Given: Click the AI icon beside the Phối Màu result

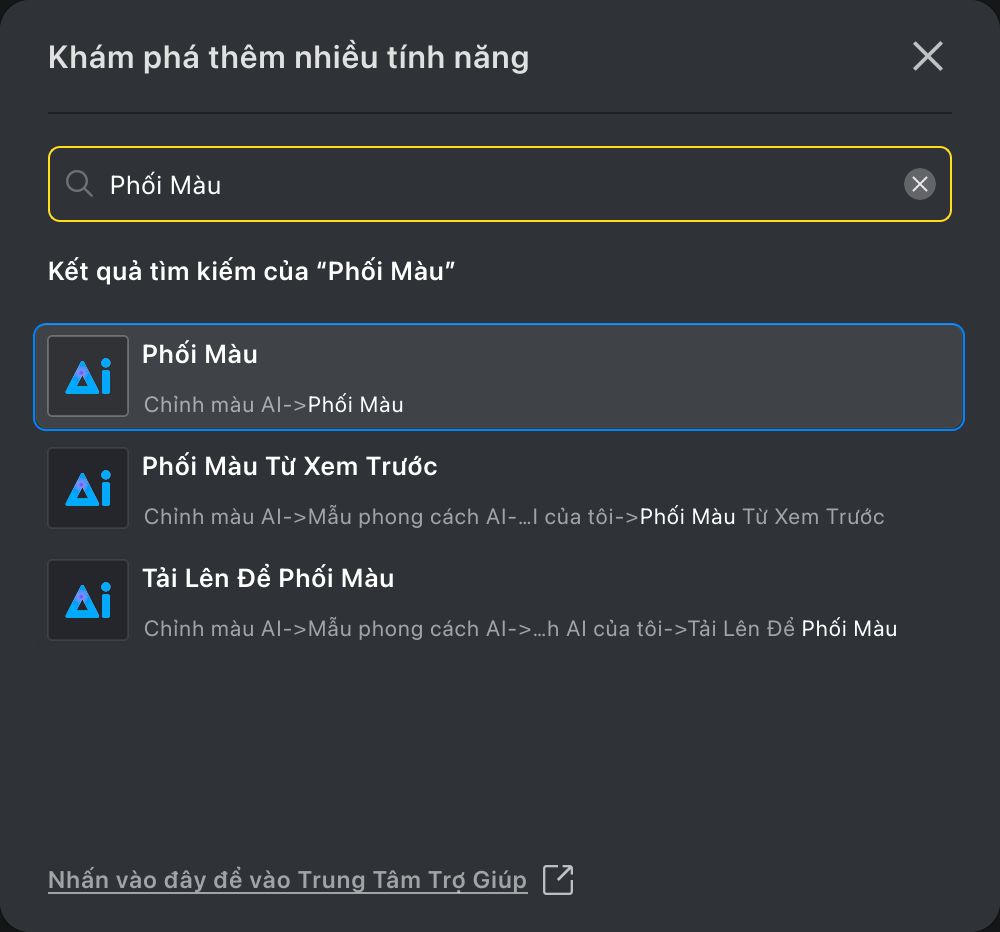Looking at the screenshot, I should point(88,376).
